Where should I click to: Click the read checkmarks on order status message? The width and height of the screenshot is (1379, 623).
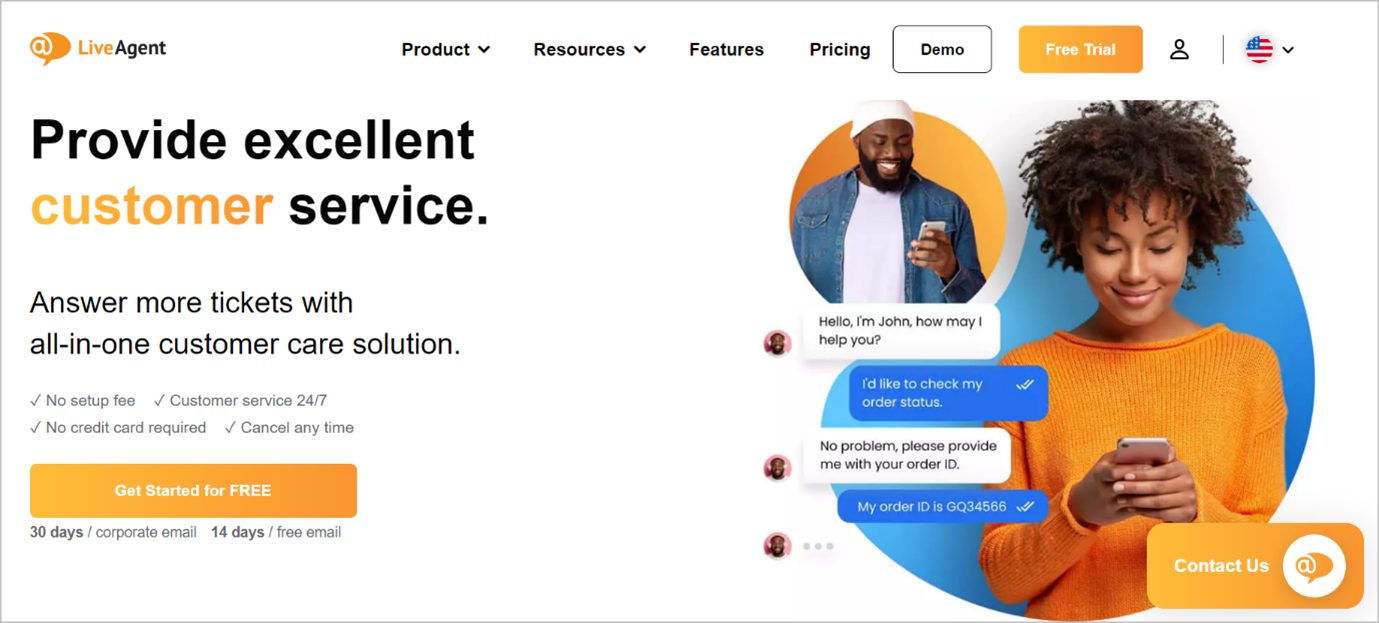[1025, 384]
